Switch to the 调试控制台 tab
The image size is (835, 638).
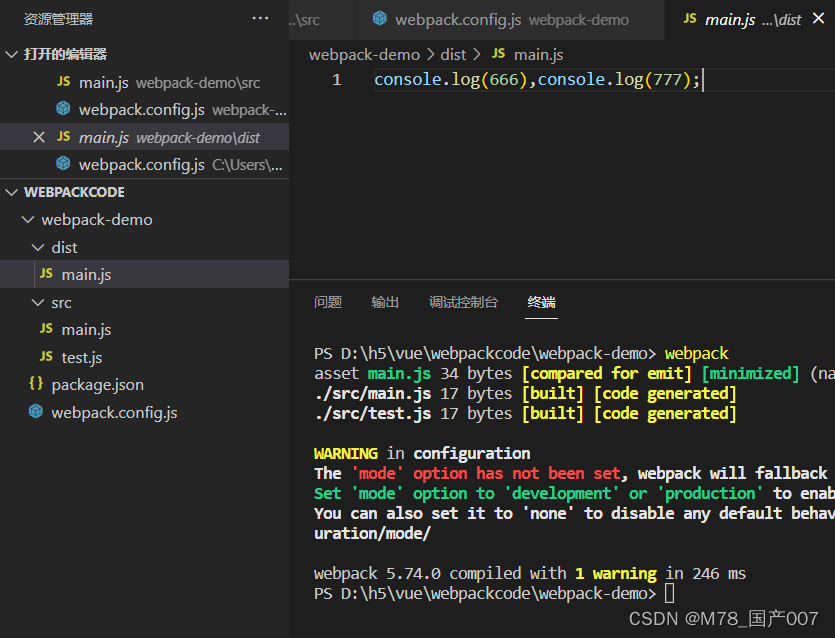(464, 302)
